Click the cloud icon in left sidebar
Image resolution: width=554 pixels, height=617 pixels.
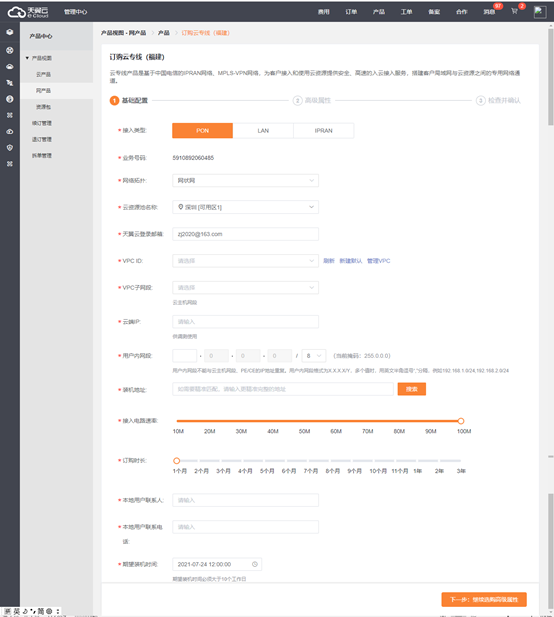10,67
